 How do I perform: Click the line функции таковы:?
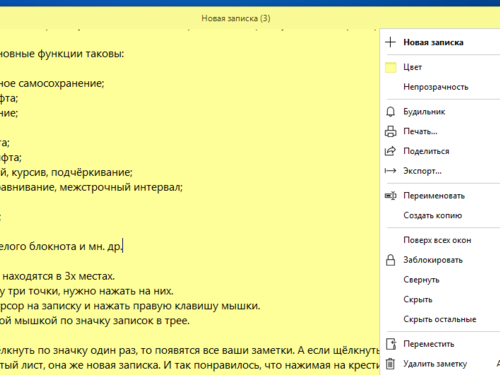click(x=62, y=54)
